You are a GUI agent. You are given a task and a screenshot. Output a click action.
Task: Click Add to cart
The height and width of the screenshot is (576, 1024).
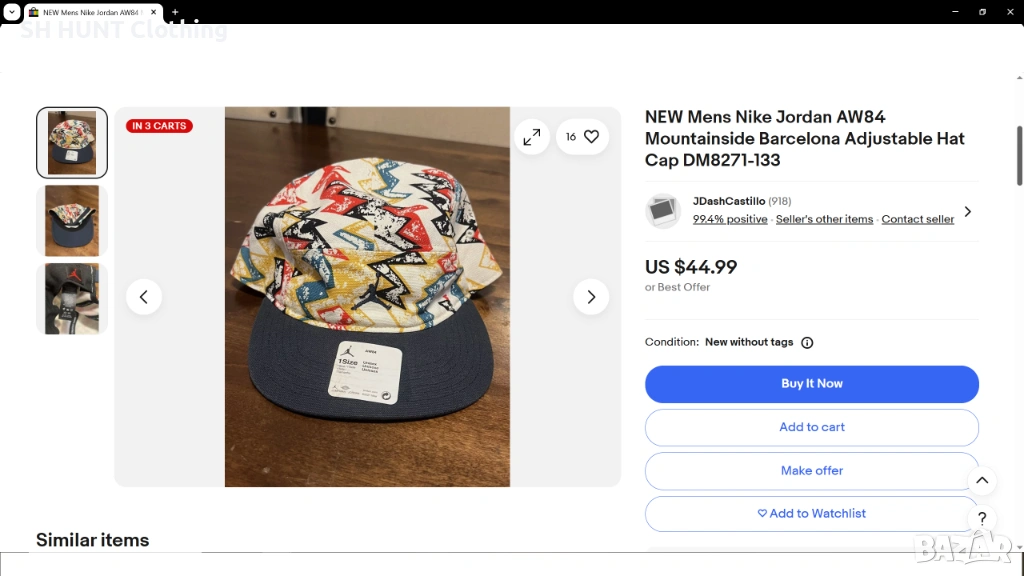pos(811,427)
